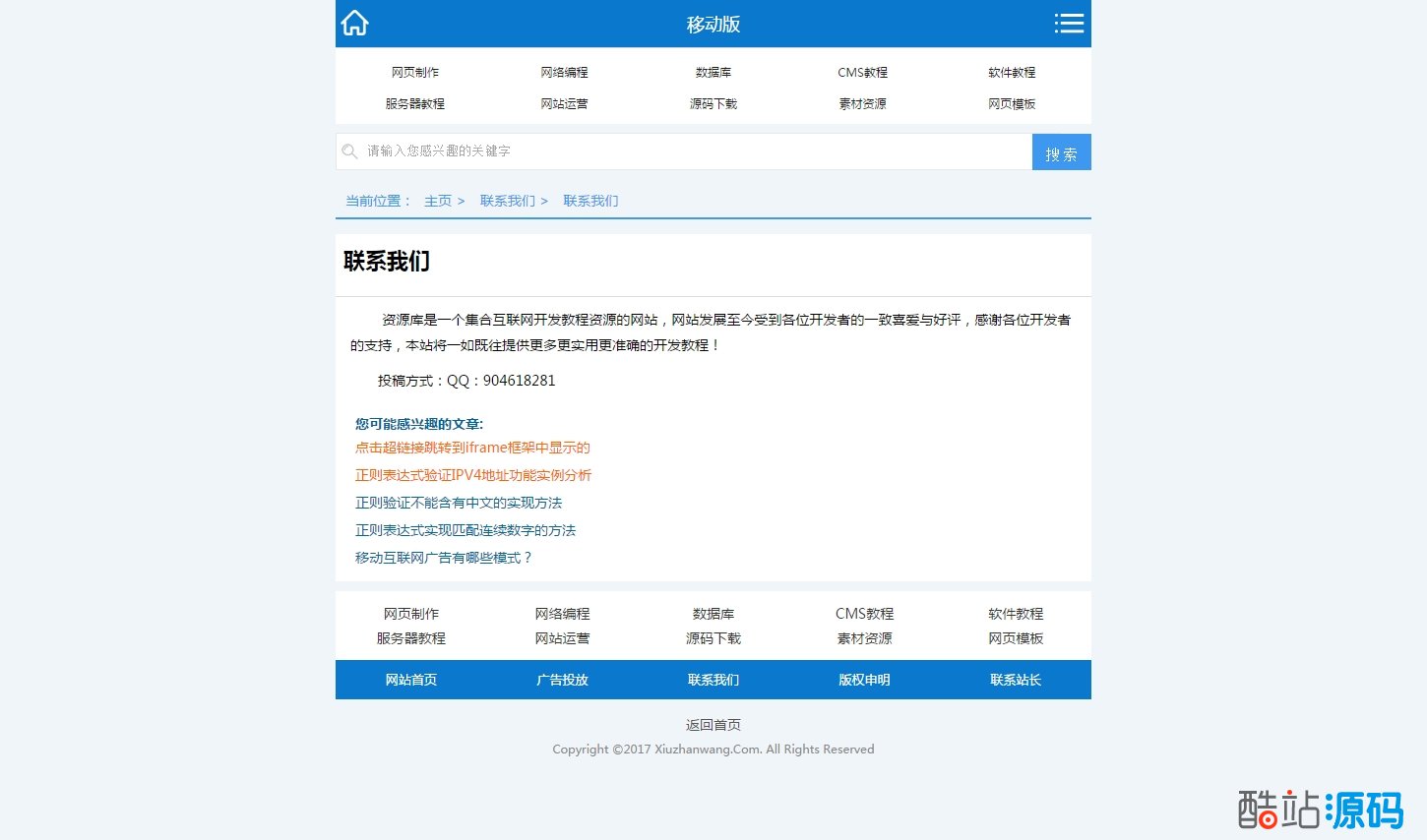
Task: Open 版权申明 in blue footer bar
Action: [x=864, y=680]
